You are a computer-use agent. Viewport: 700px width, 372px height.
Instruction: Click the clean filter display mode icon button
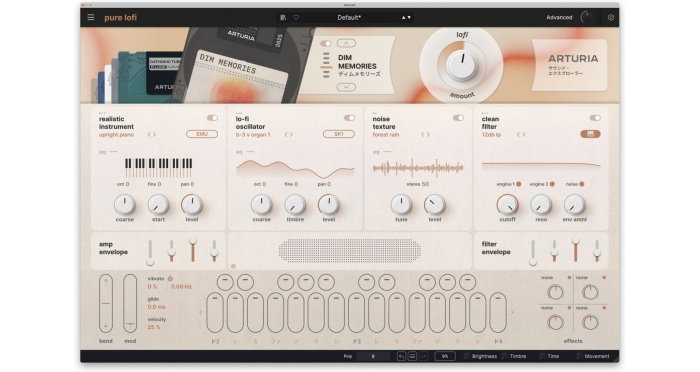[590, 134]
